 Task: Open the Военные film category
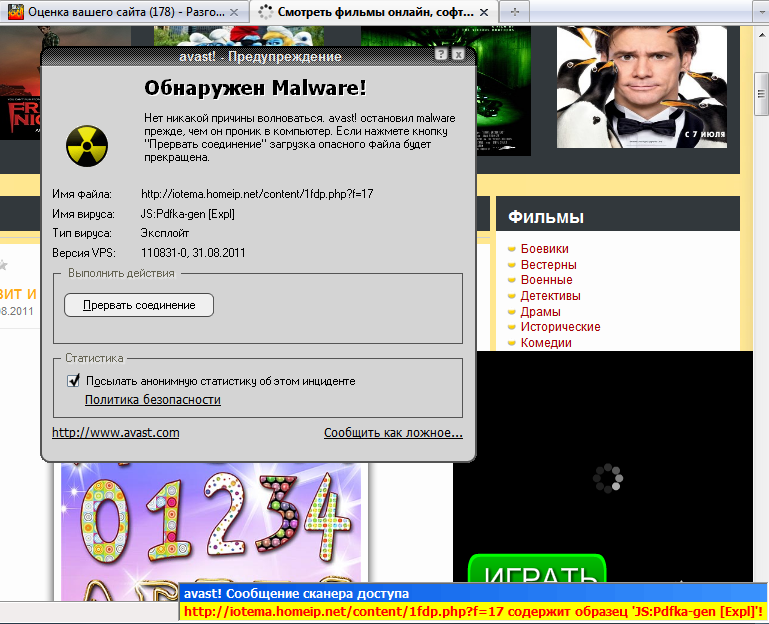coord(546,280)
